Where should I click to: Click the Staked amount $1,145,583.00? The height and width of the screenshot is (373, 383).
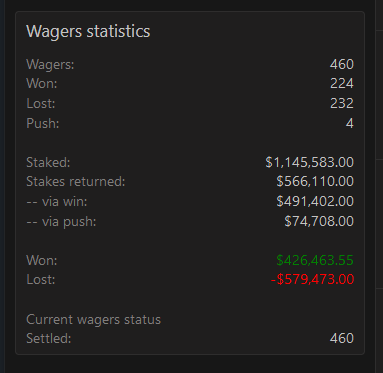[x=310, y=162]
